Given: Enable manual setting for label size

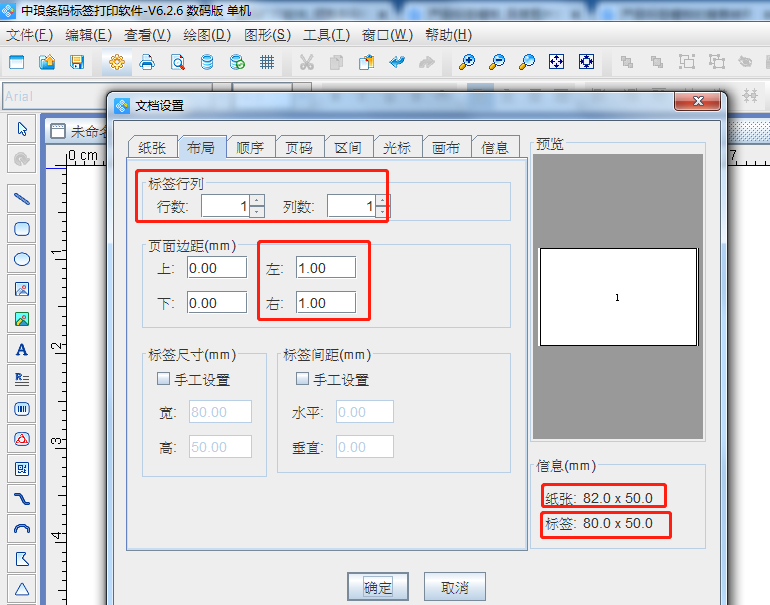Looking at the screenshot, I should 163,380.
